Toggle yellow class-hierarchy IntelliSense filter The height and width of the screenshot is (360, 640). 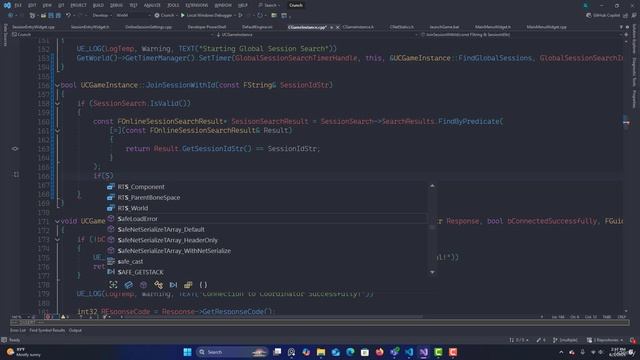[x=158, y=284]
